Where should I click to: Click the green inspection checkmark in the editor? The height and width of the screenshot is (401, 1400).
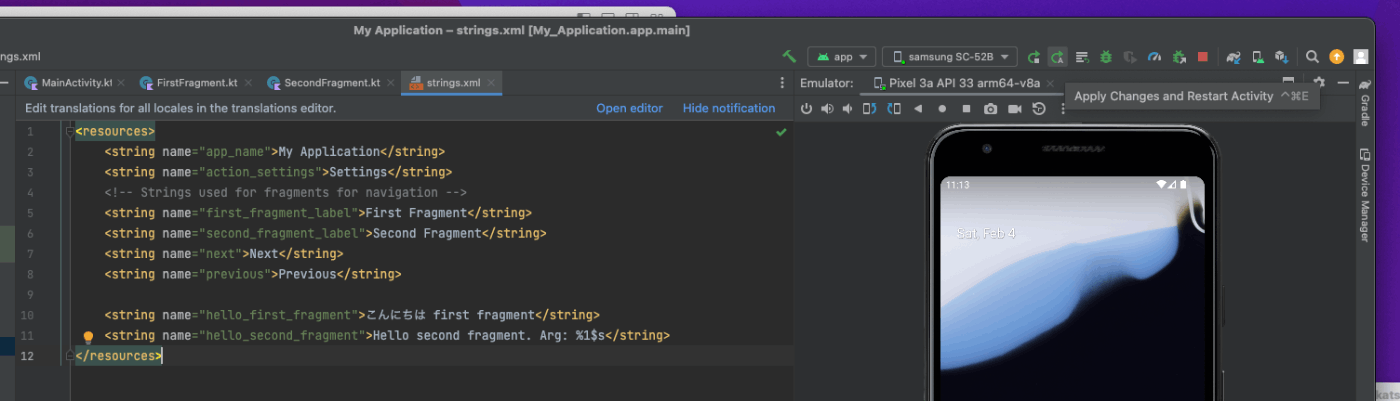(x=781, y=132)
